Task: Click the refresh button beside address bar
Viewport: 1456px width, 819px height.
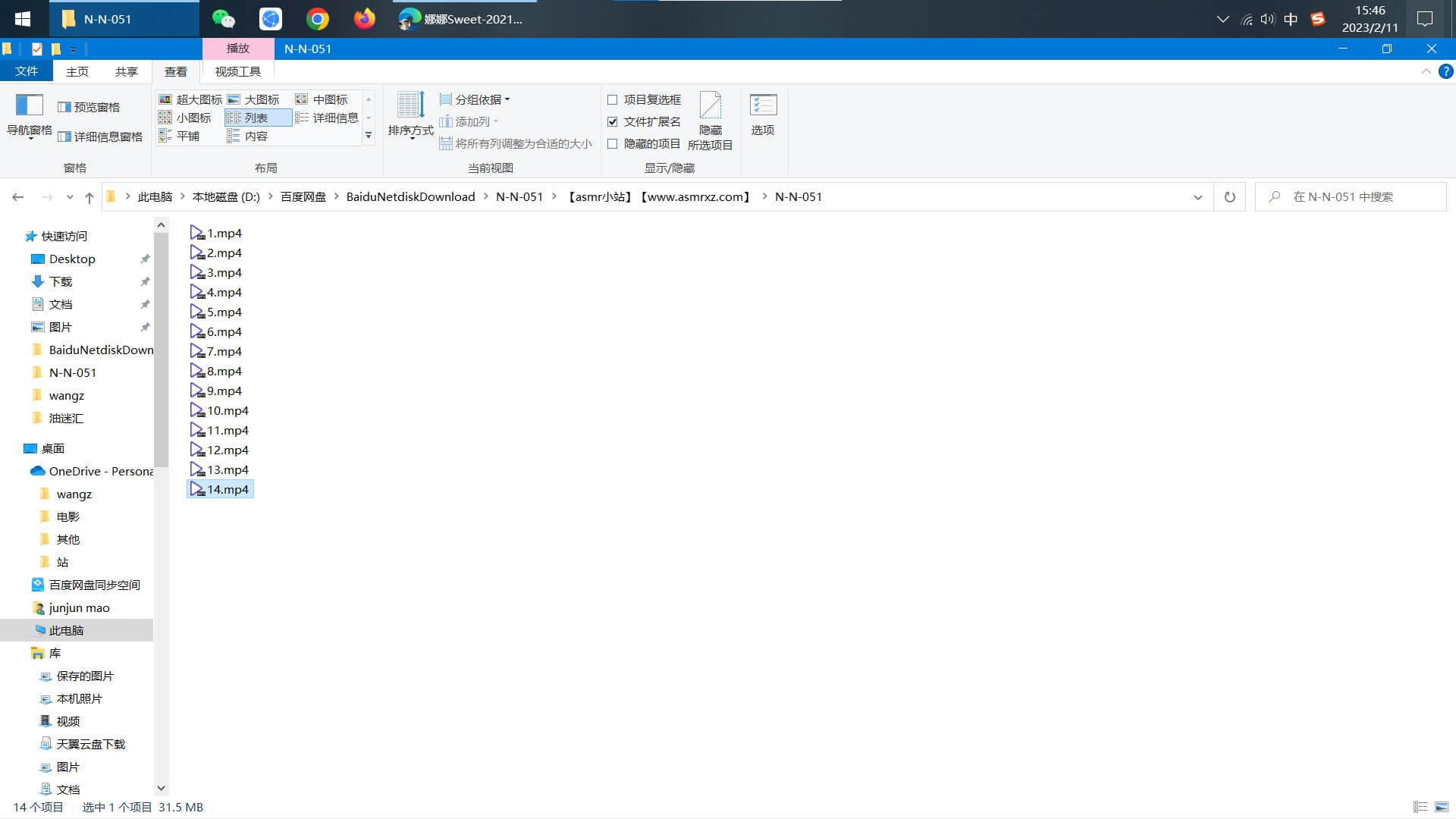Action: coord(1229,197)
